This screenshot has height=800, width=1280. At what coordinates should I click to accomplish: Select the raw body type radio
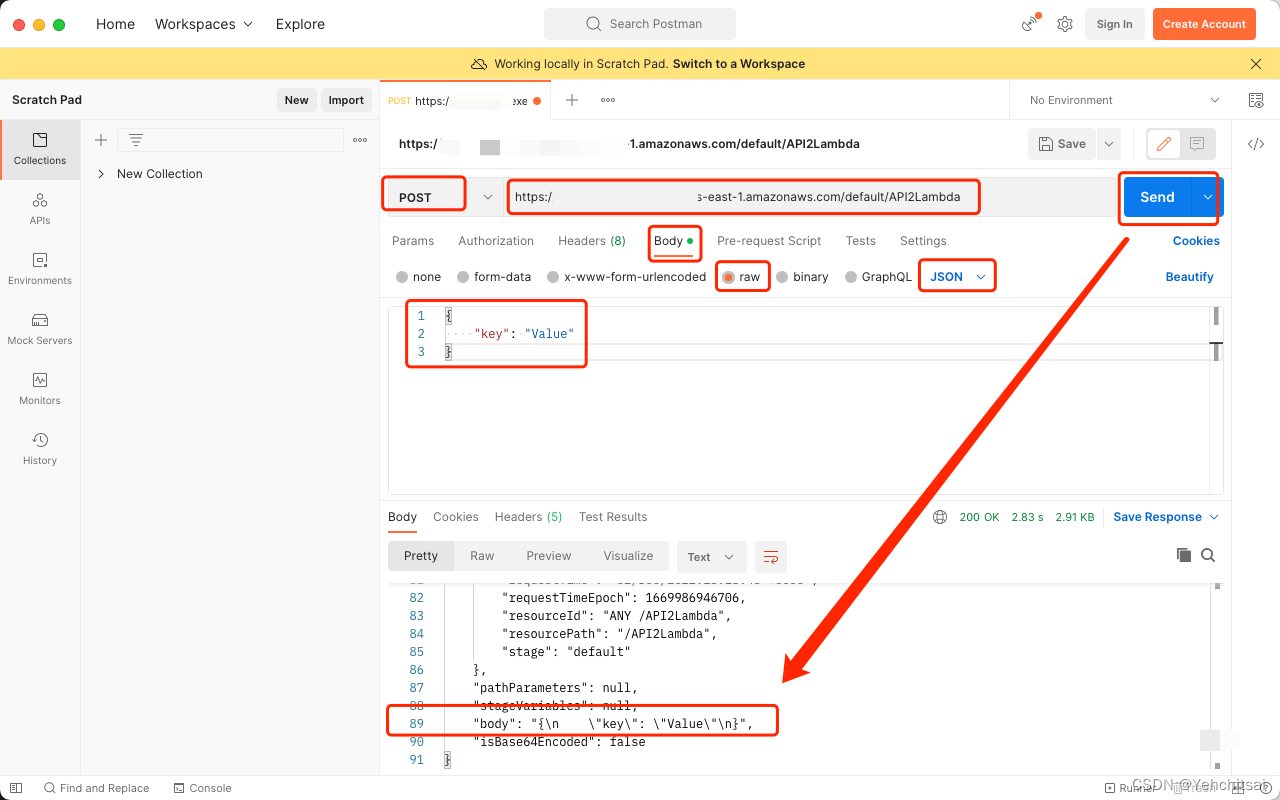pos(729,277)
